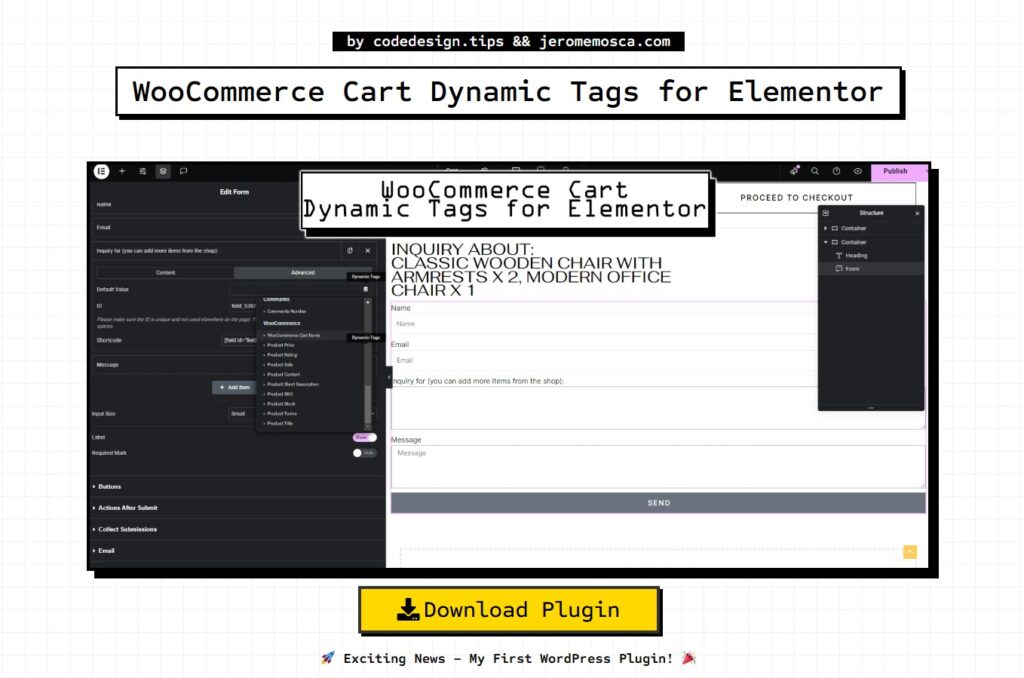Screen dimensions: 1024x678
Task: Duplicate the Inquiry for field item
Action: (x=350, y=251)
